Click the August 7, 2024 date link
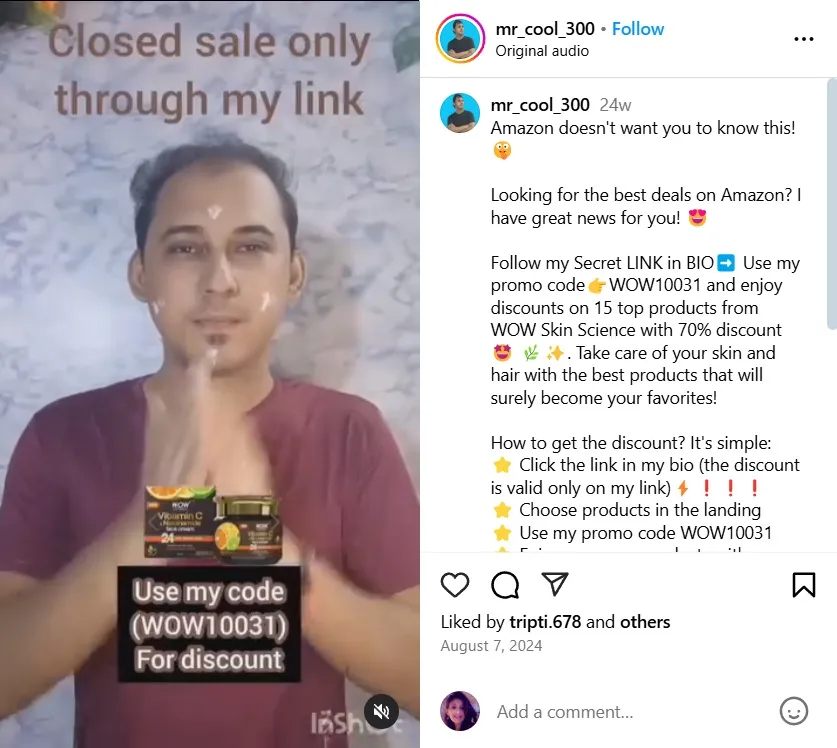Image resolution: width=837 pixels, height=748 pixels. 491,646
